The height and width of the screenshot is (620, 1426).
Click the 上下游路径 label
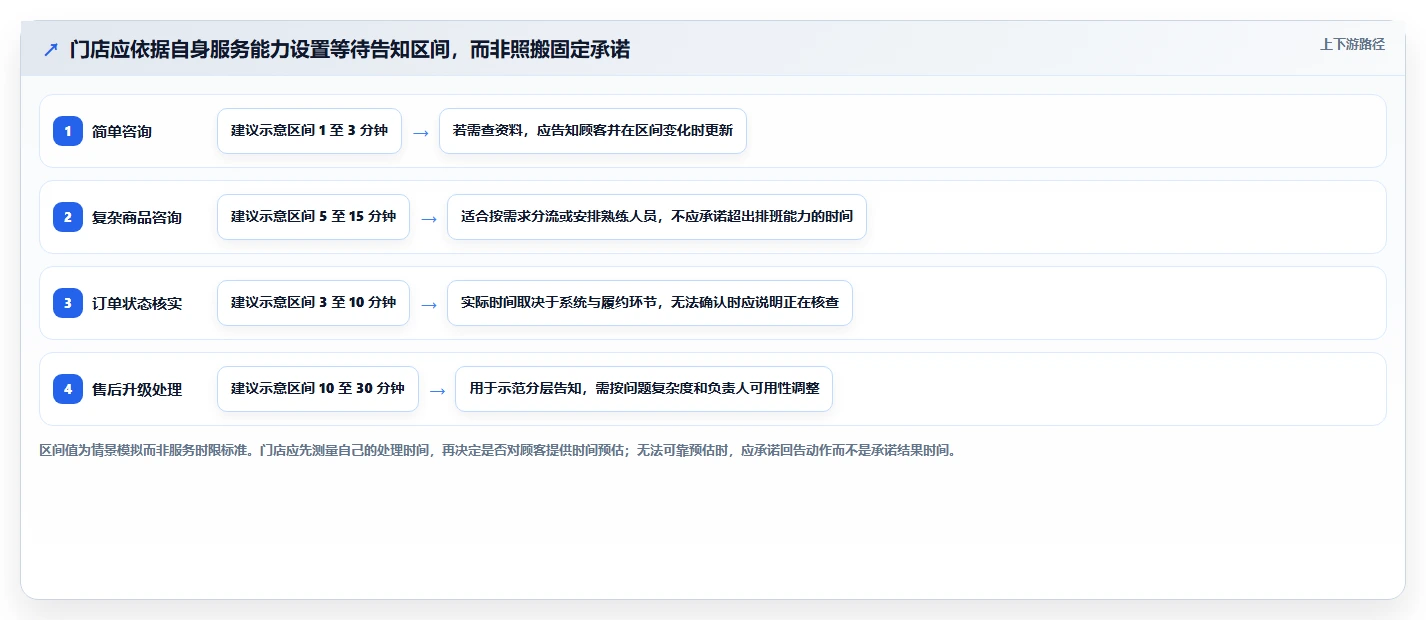[x=1352, y=44]
